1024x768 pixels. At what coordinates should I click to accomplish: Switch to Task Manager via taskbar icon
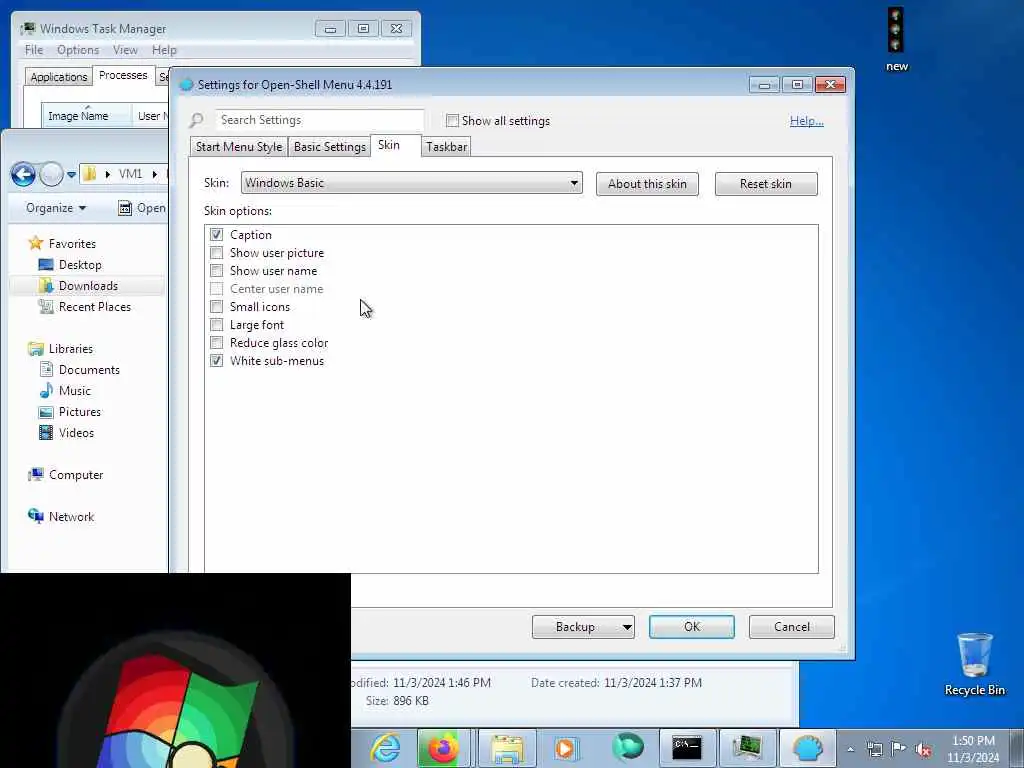746,748
